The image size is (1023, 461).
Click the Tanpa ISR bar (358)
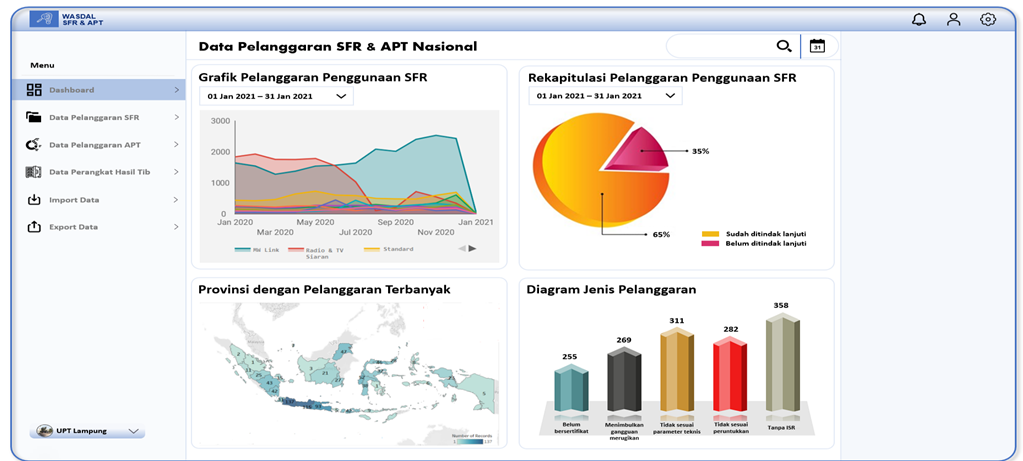(783, 362)
